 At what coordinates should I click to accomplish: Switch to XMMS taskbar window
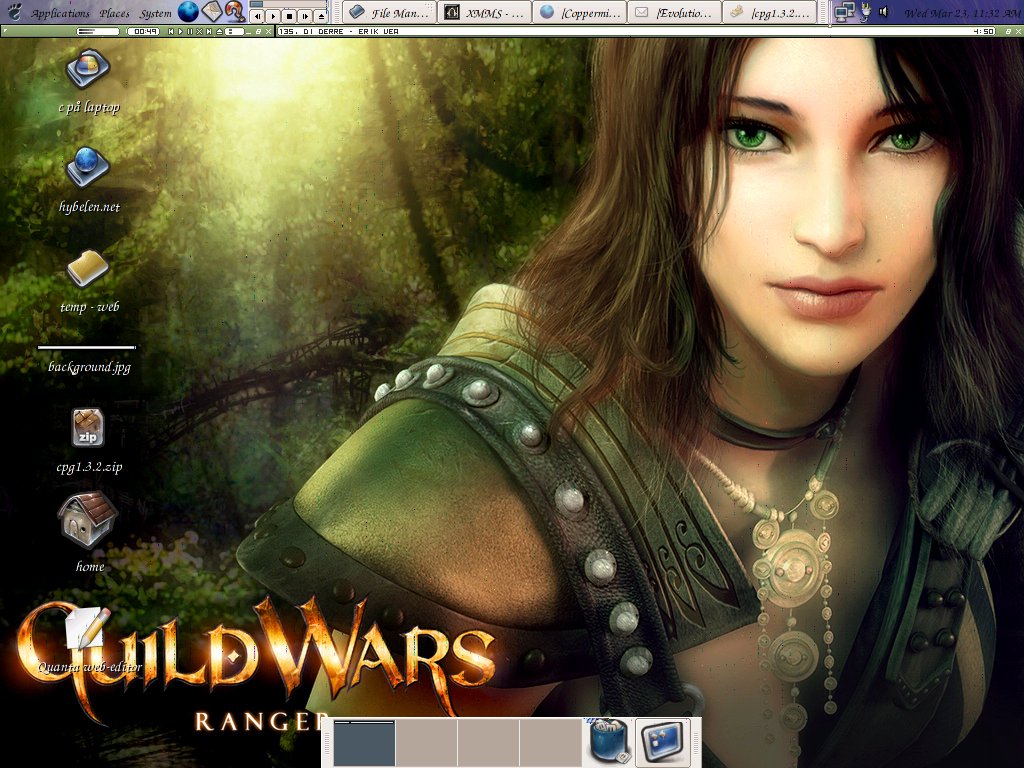[484, 12]
